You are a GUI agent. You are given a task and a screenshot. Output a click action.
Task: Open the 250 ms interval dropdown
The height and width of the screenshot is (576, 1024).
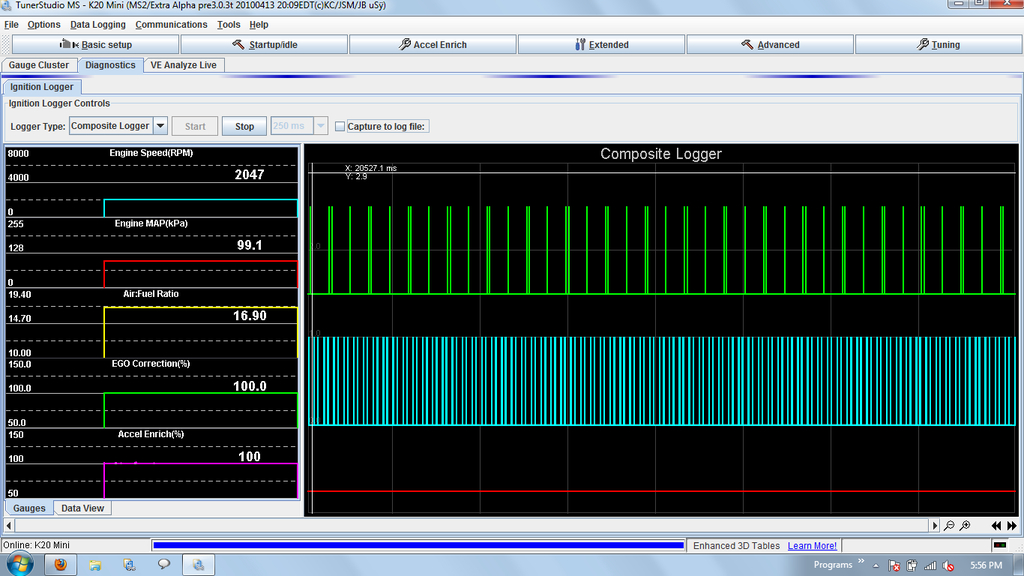pos(320,126)
